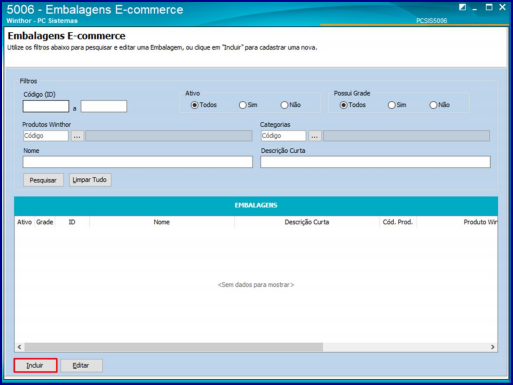Click the Editar button
Image resolution: width=513 pixels, height=385 pixels.
(x=81, y=365)
